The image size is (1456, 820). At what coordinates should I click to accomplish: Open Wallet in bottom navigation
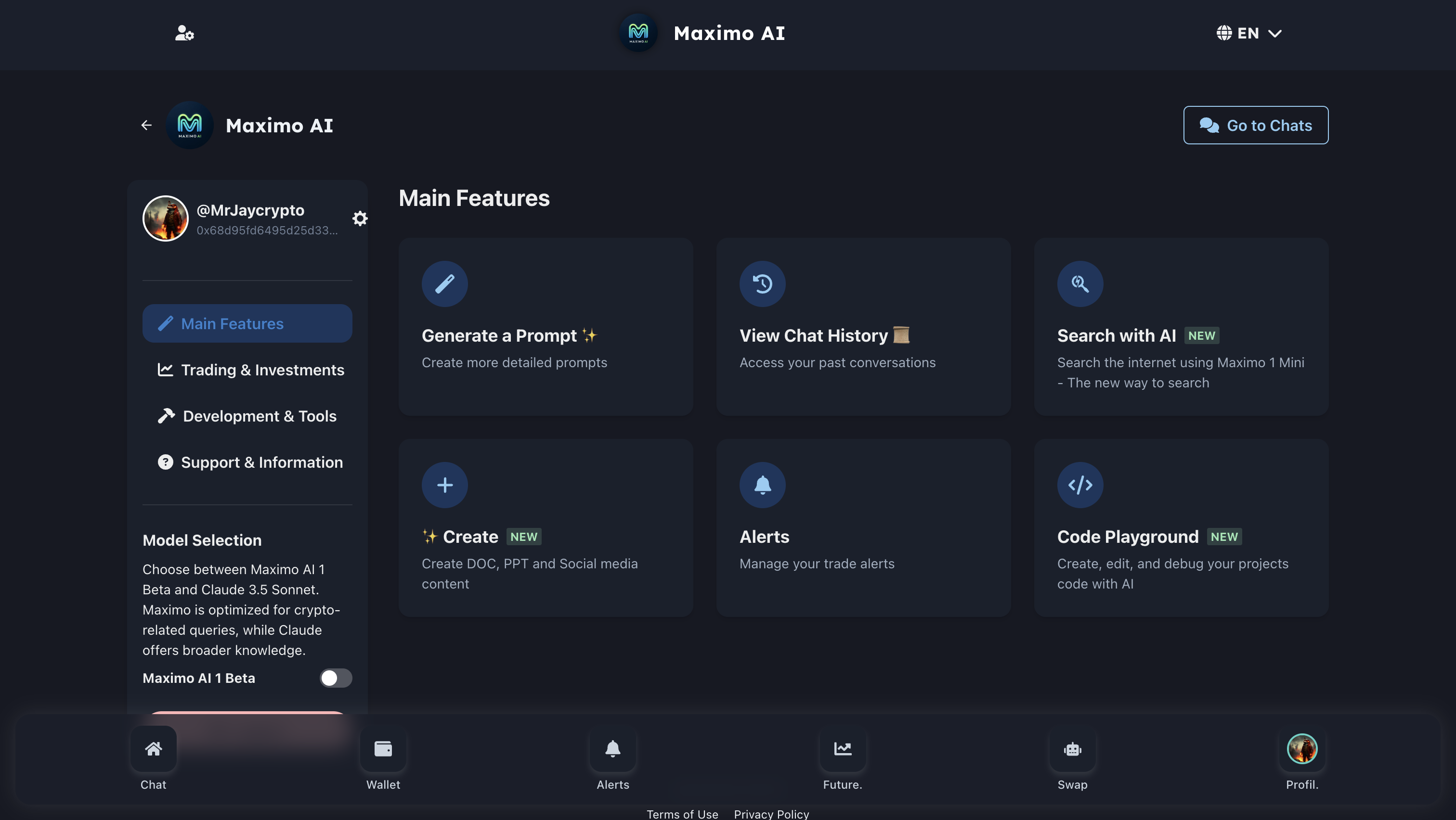pyautogui.click(x=383, y=749)
